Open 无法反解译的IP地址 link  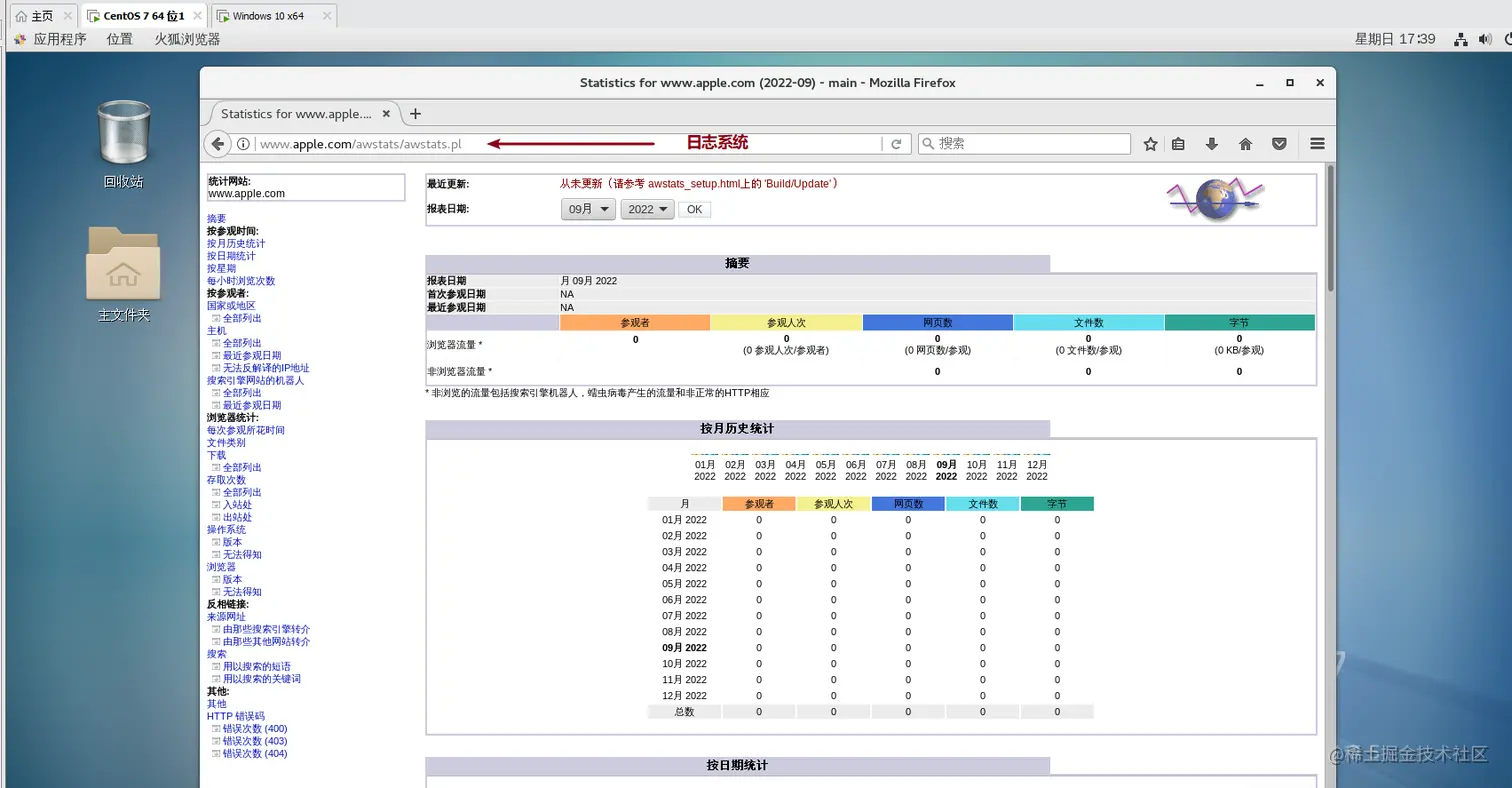(266, 368)
